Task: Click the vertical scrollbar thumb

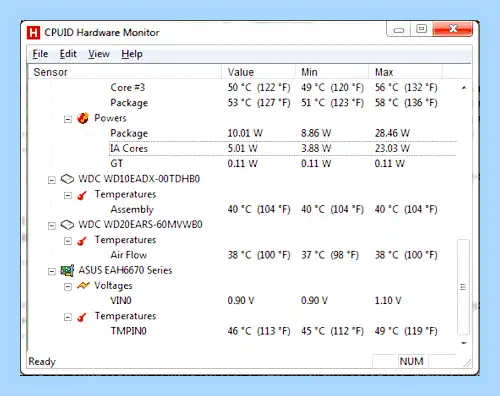Action: coord(463,287)
